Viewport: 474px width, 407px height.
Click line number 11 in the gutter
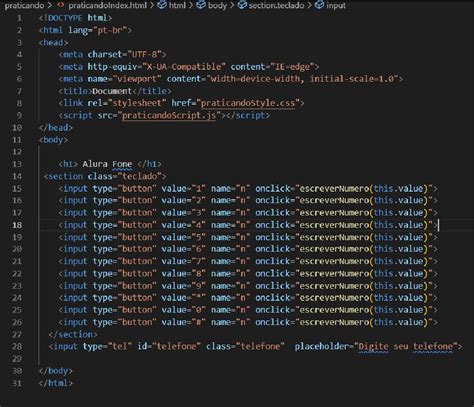click(17, 140)
